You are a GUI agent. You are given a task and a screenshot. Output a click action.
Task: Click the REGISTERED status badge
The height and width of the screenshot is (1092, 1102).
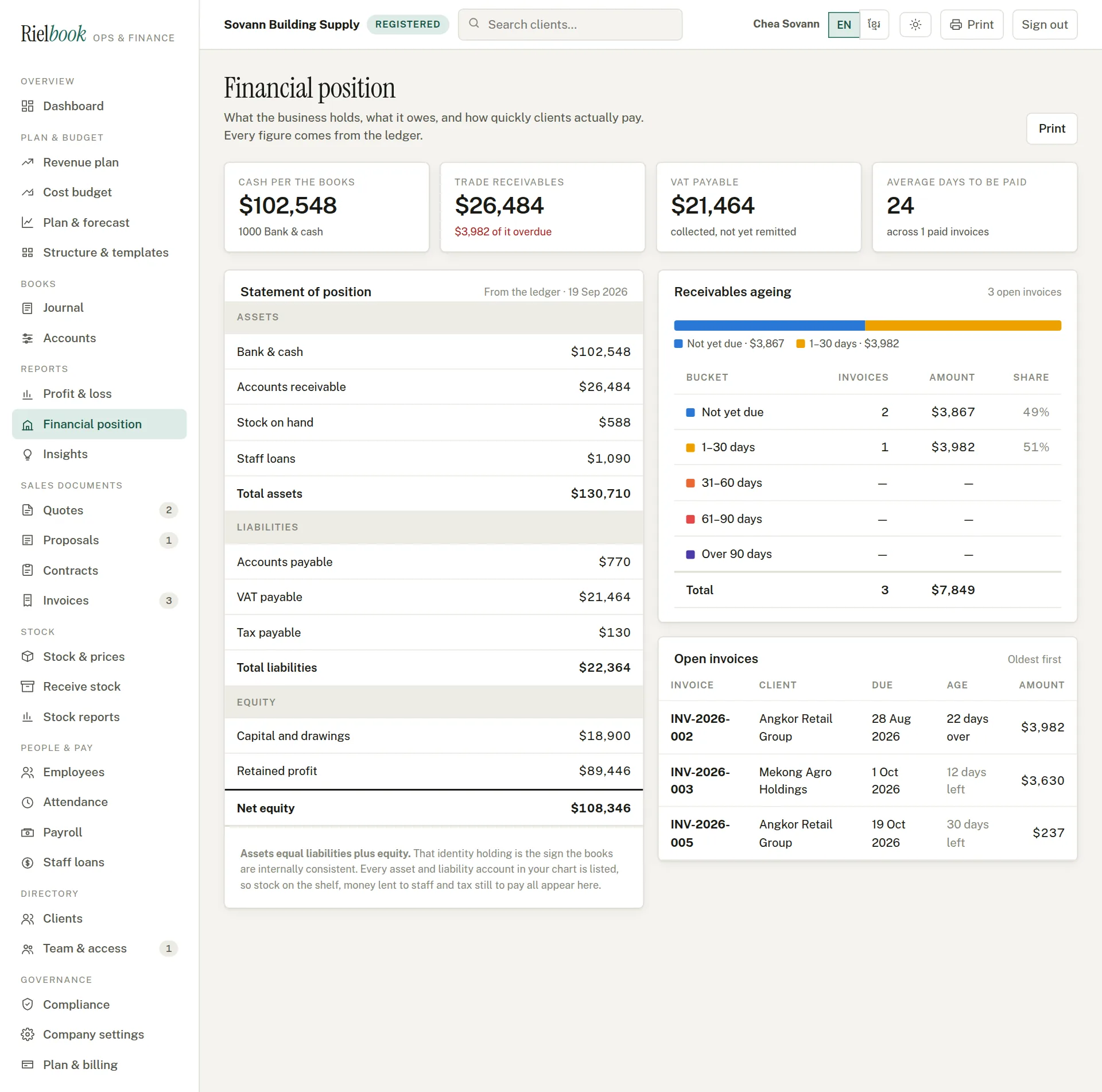click(408, 25)
